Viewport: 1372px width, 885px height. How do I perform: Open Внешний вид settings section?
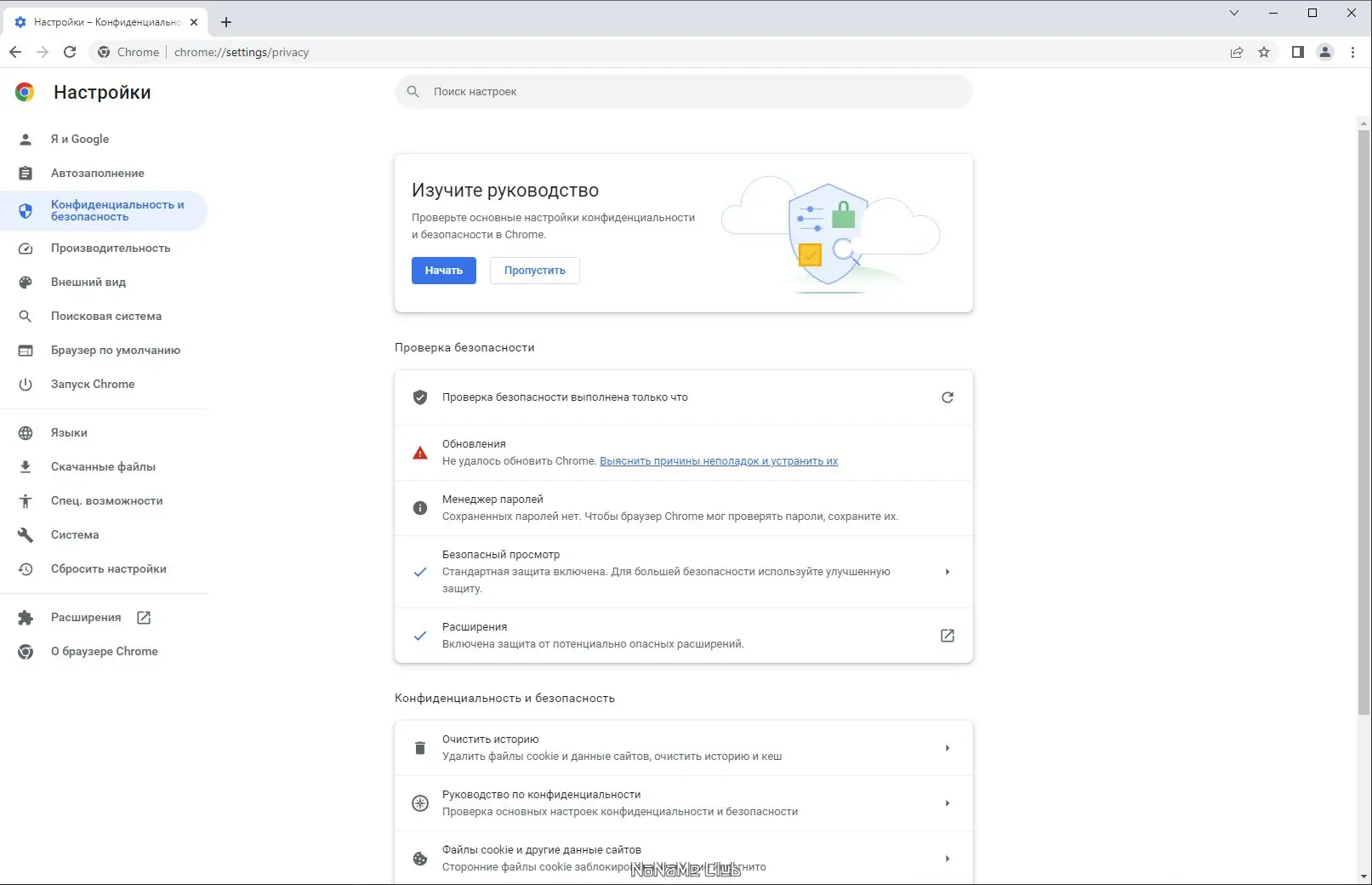88,282
